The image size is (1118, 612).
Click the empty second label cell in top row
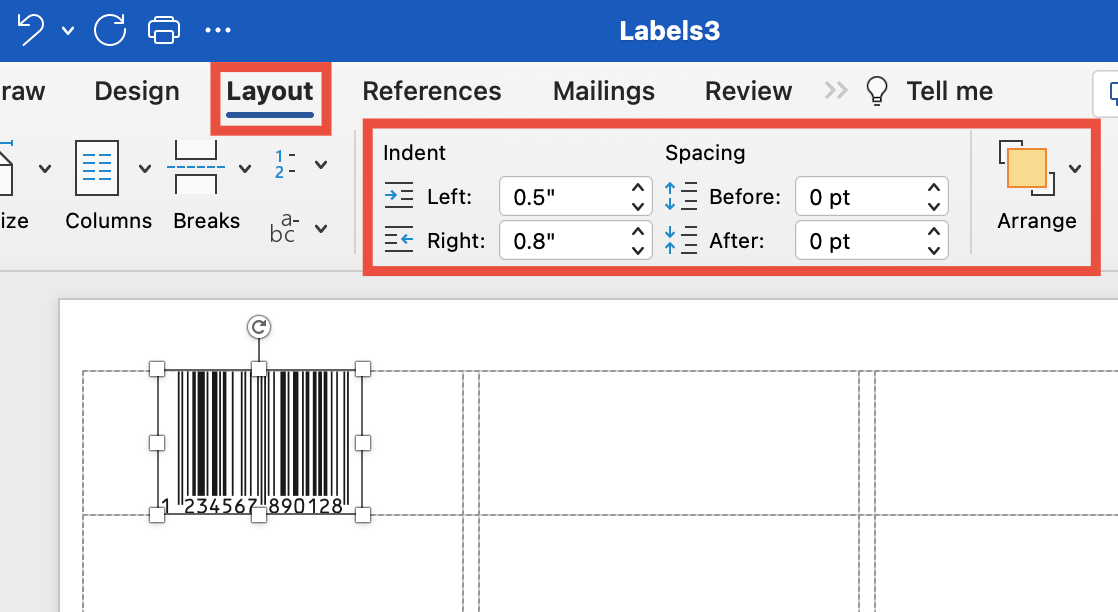point(669,442)
